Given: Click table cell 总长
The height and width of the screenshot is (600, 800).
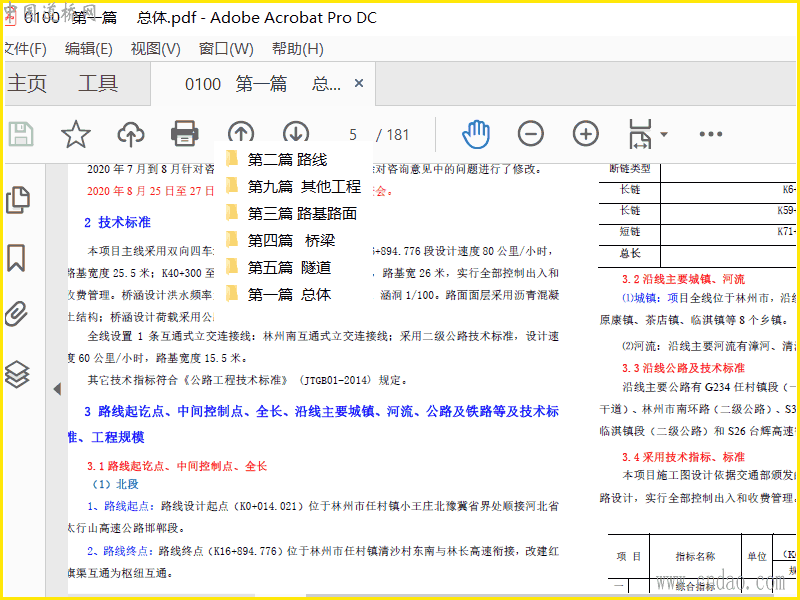Looking at the screenshot, I should (x=630, y=254).
